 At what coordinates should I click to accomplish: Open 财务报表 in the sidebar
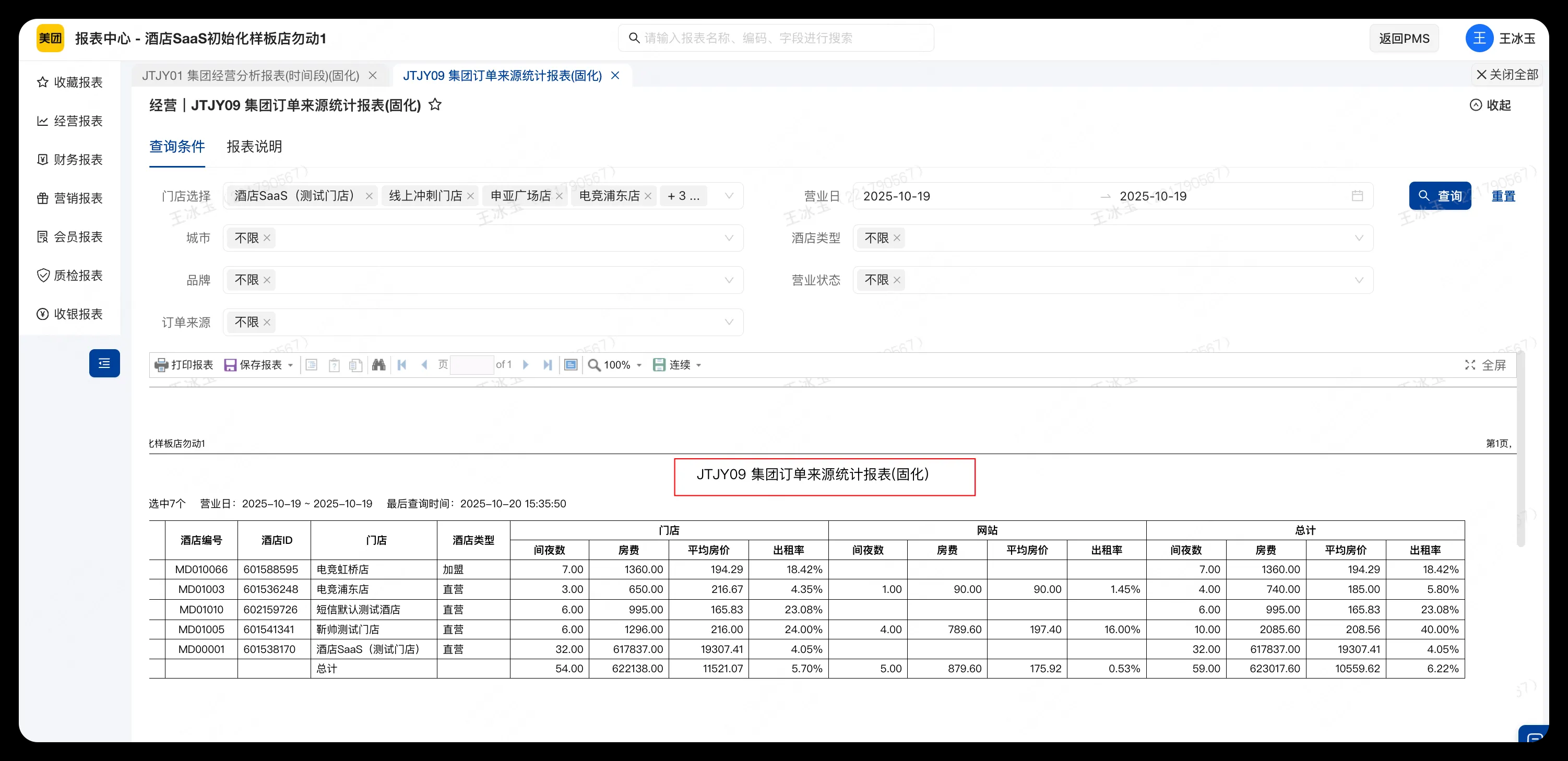click(x=70, y=159)
